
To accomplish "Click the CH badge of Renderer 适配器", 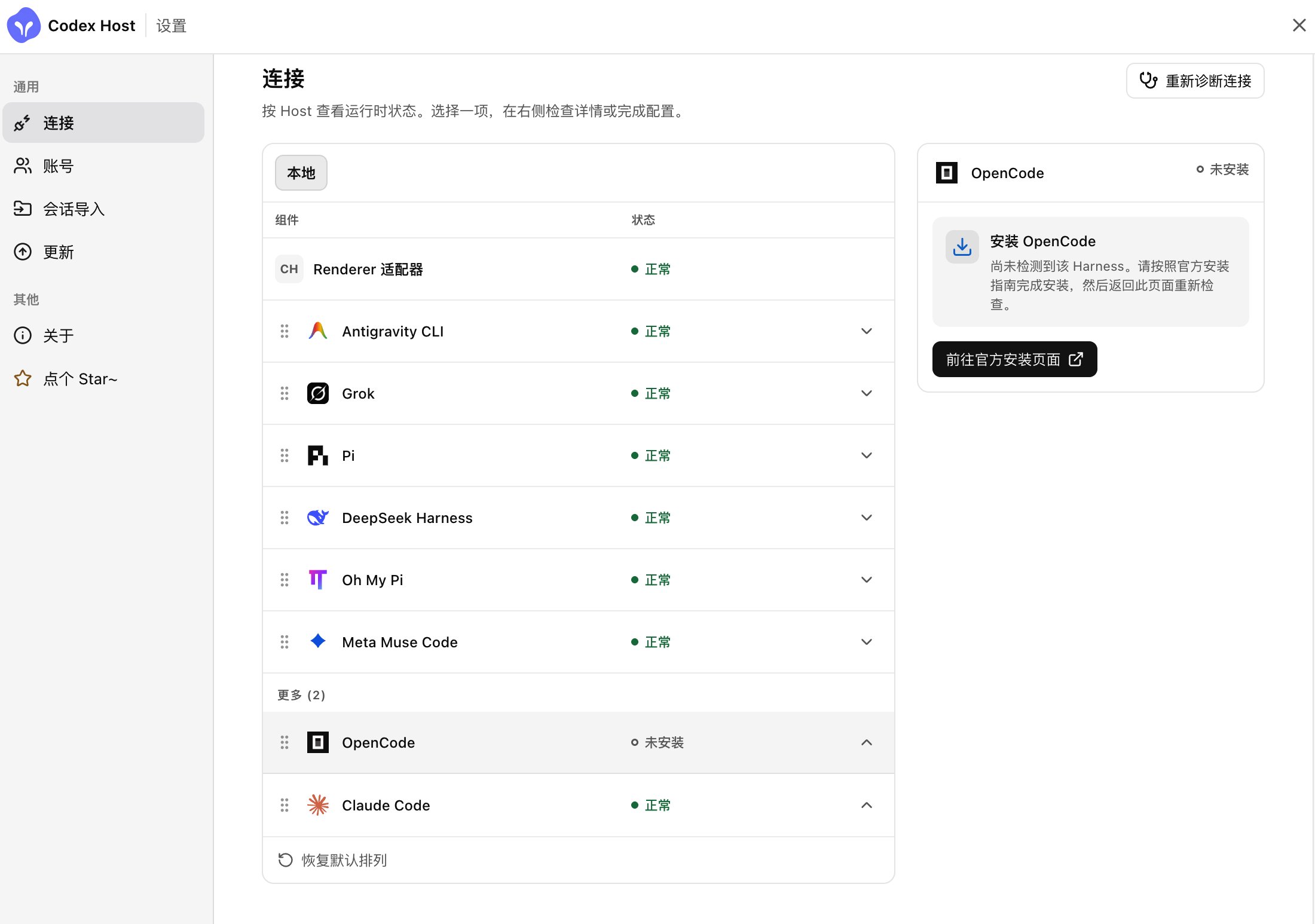I will pyautogui.click(x=289, y=269).
